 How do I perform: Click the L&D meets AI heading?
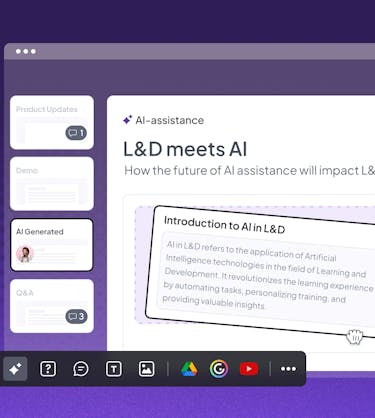tap(185, 149)
